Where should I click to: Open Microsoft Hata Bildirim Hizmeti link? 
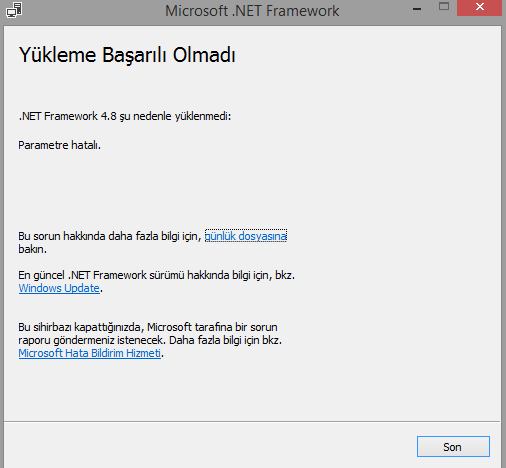point(90,353)
